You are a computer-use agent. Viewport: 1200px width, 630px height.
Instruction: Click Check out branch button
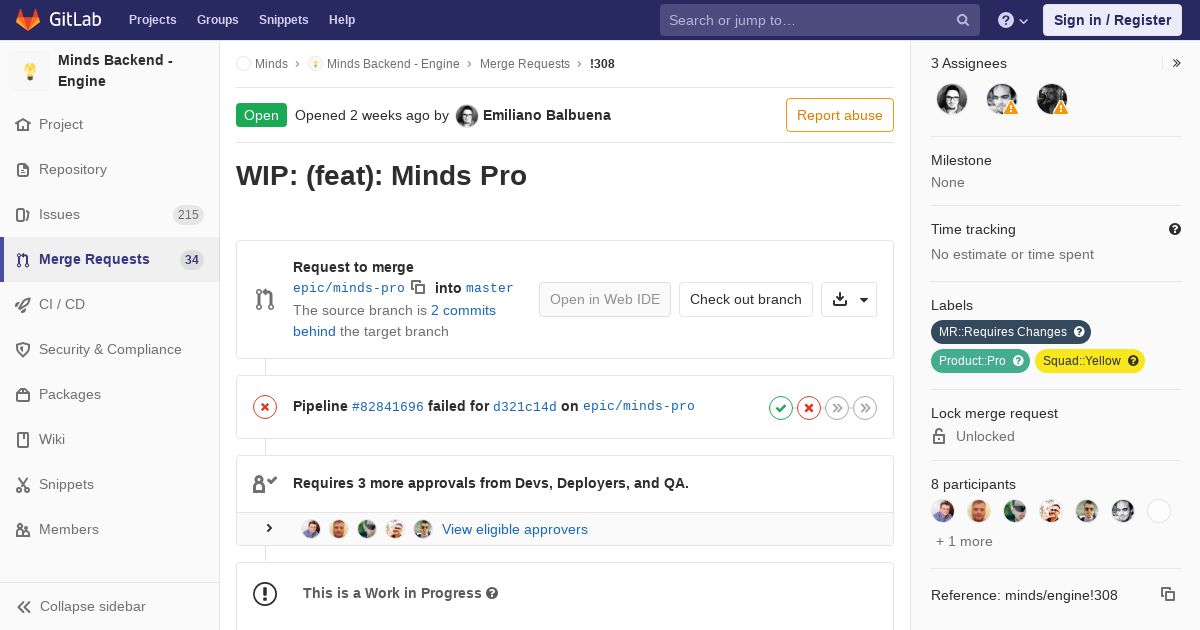[746, 299]
